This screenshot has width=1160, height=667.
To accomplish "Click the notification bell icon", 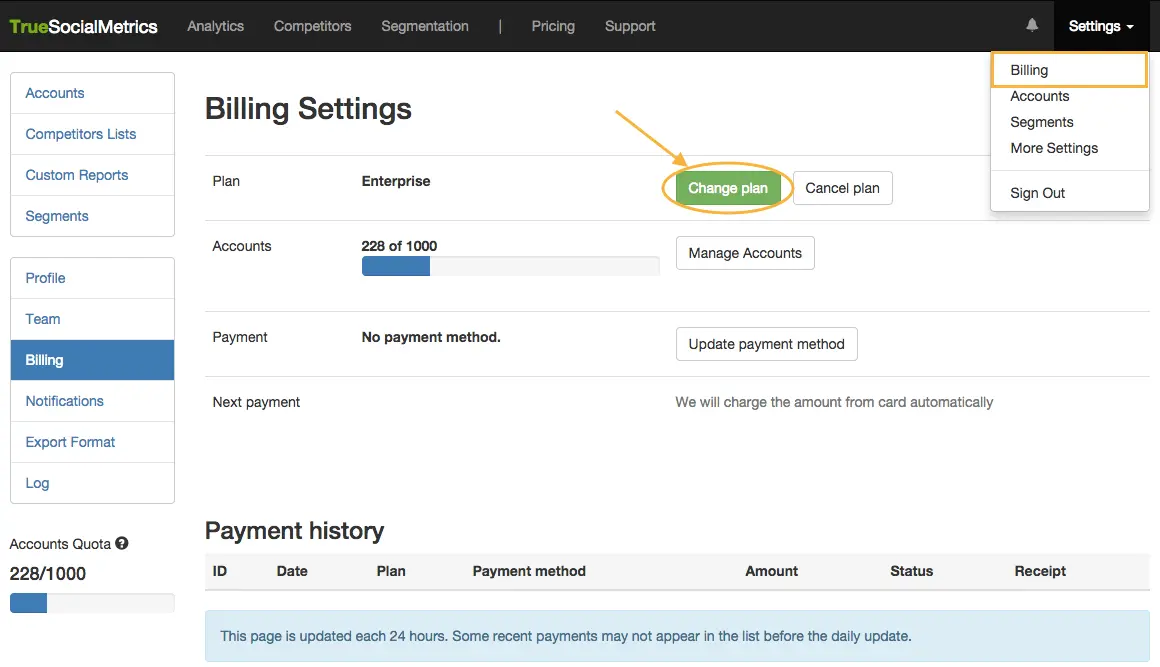I will (x=1032, y=26).
